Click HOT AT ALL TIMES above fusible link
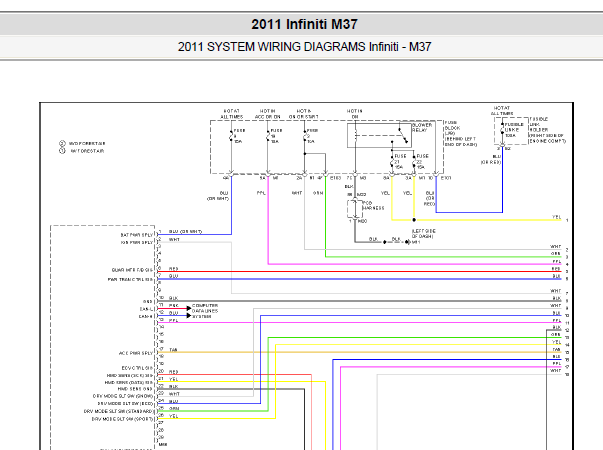Image resolution: width=603 pixels, height=450 pixels. click(502, 111)
